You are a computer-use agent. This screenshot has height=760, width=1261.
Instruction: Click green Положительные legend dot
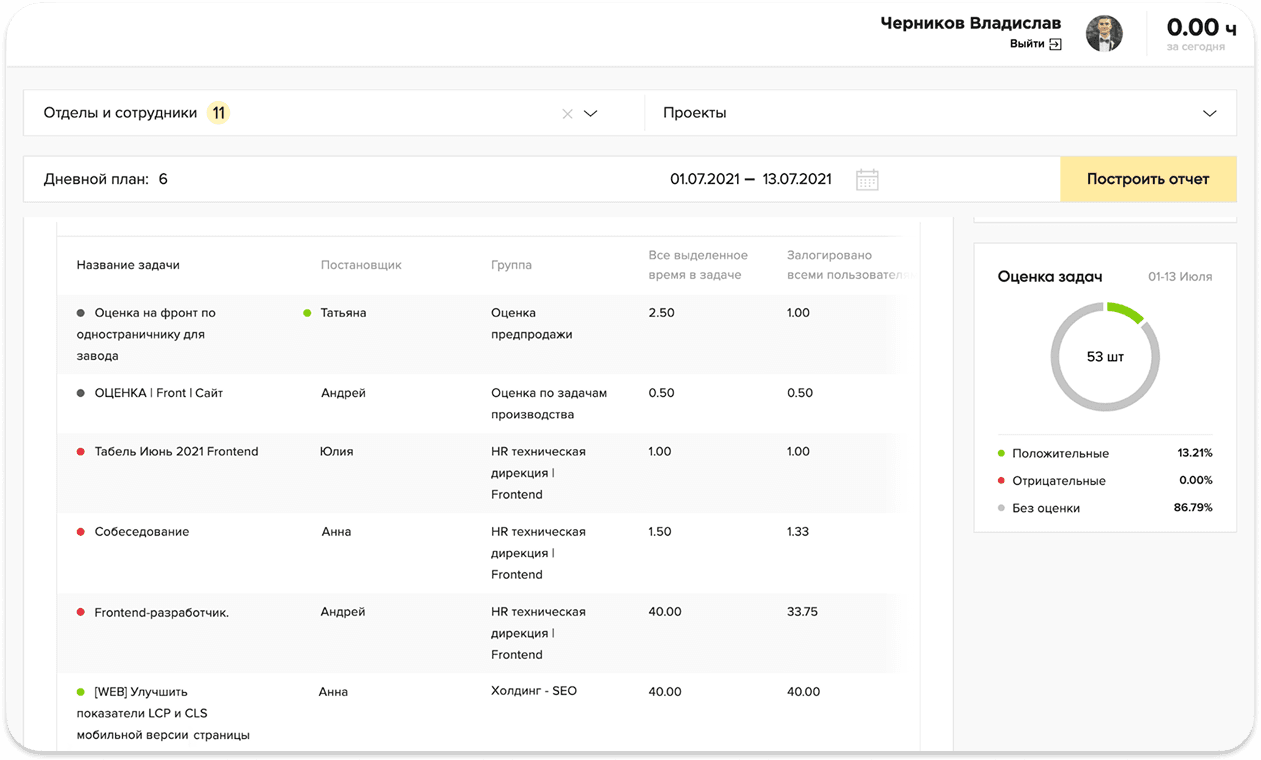click(x=1002, y=453)
